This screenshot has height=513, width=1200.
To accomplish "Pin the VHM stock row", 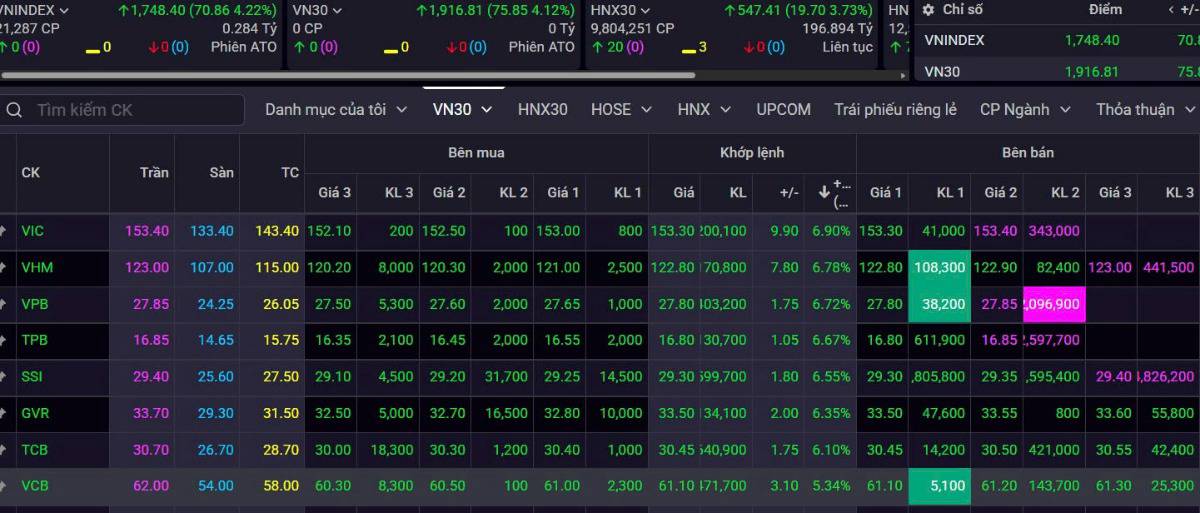I will coord(3,267).
